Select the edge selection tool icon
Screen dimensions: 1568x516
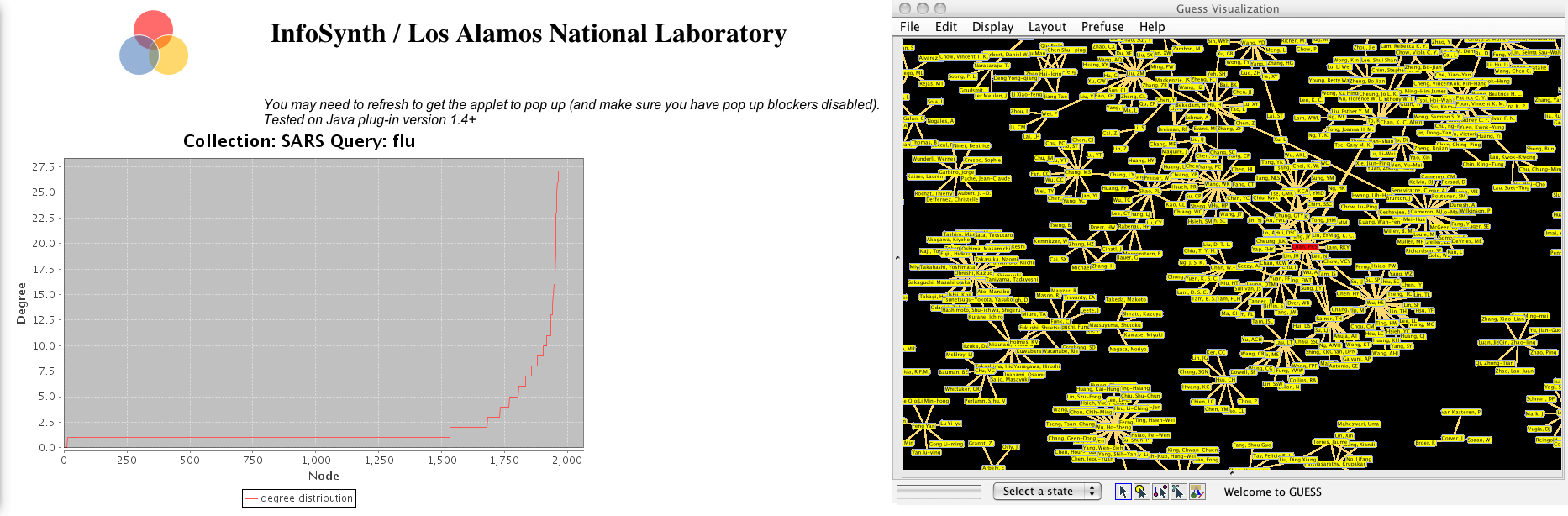coord(1160,492)
